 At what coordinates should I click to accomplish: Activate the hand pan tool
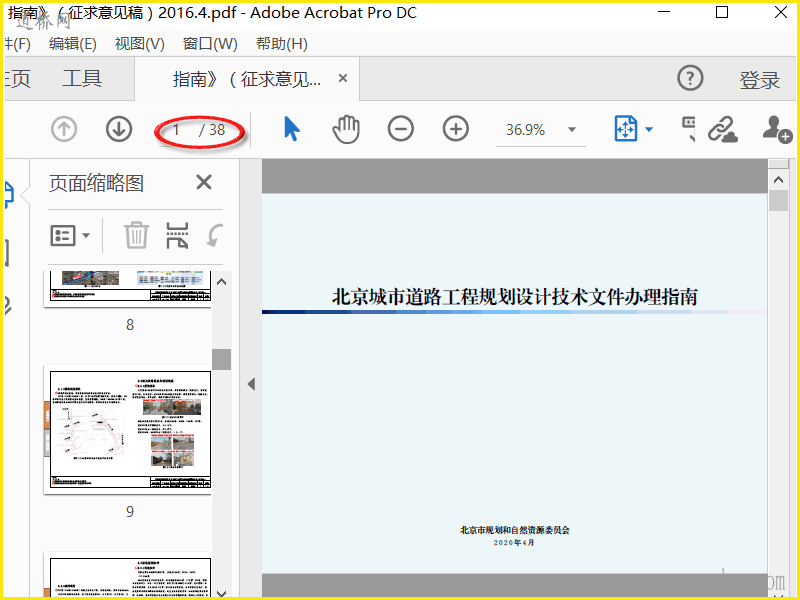point(346,129)
